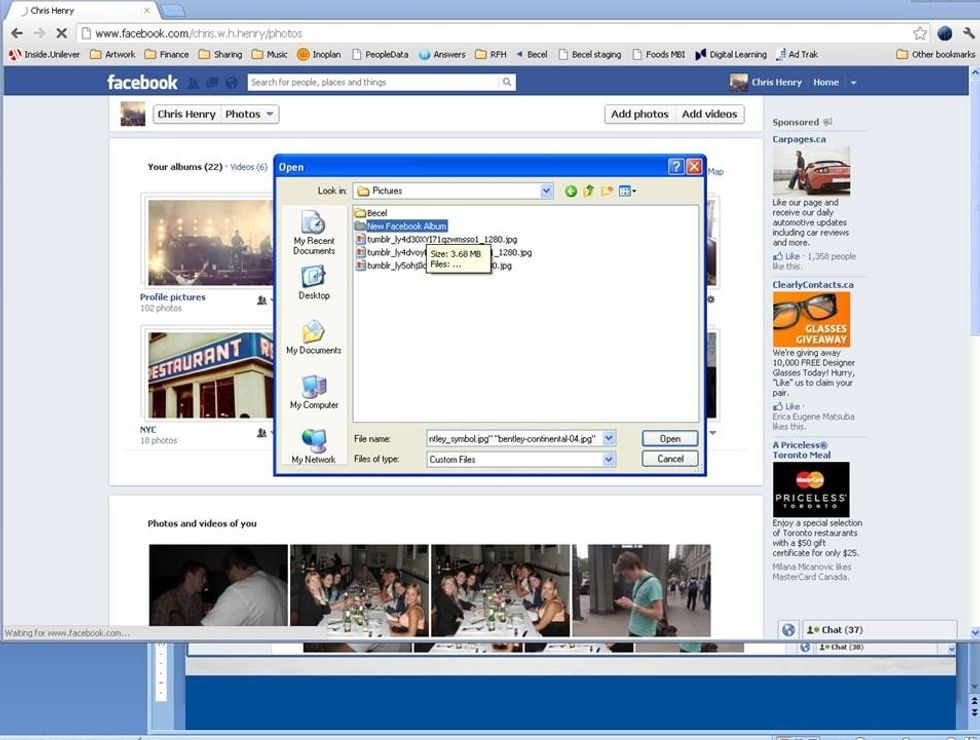Select My Documents in places bar
Screen dimensions: 980x740
314,337
